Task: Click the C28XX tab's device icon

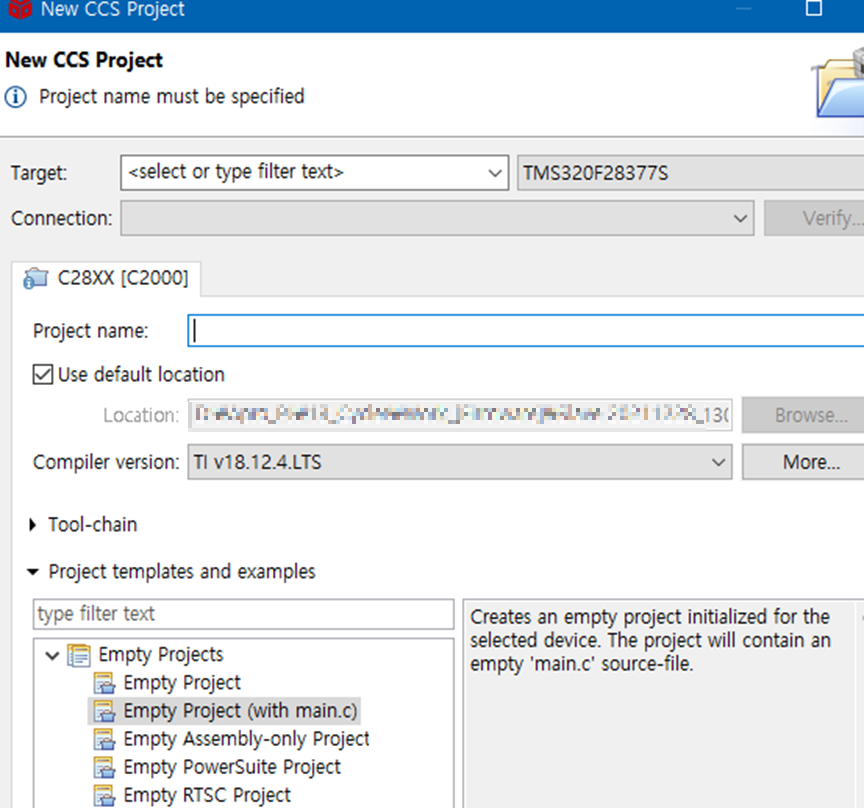Action: [x=36, y=278]
